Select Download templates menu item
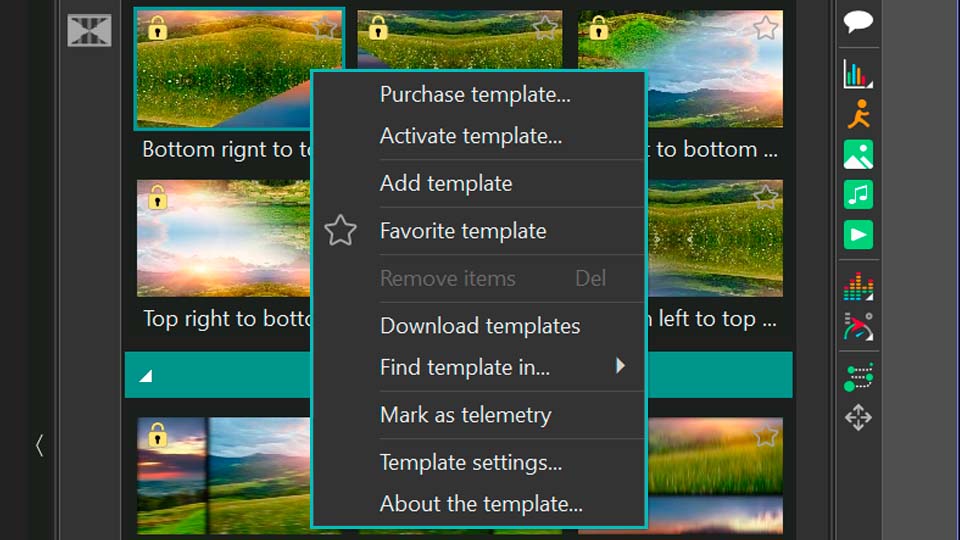The image size is (960, 540). pos(480,326)
